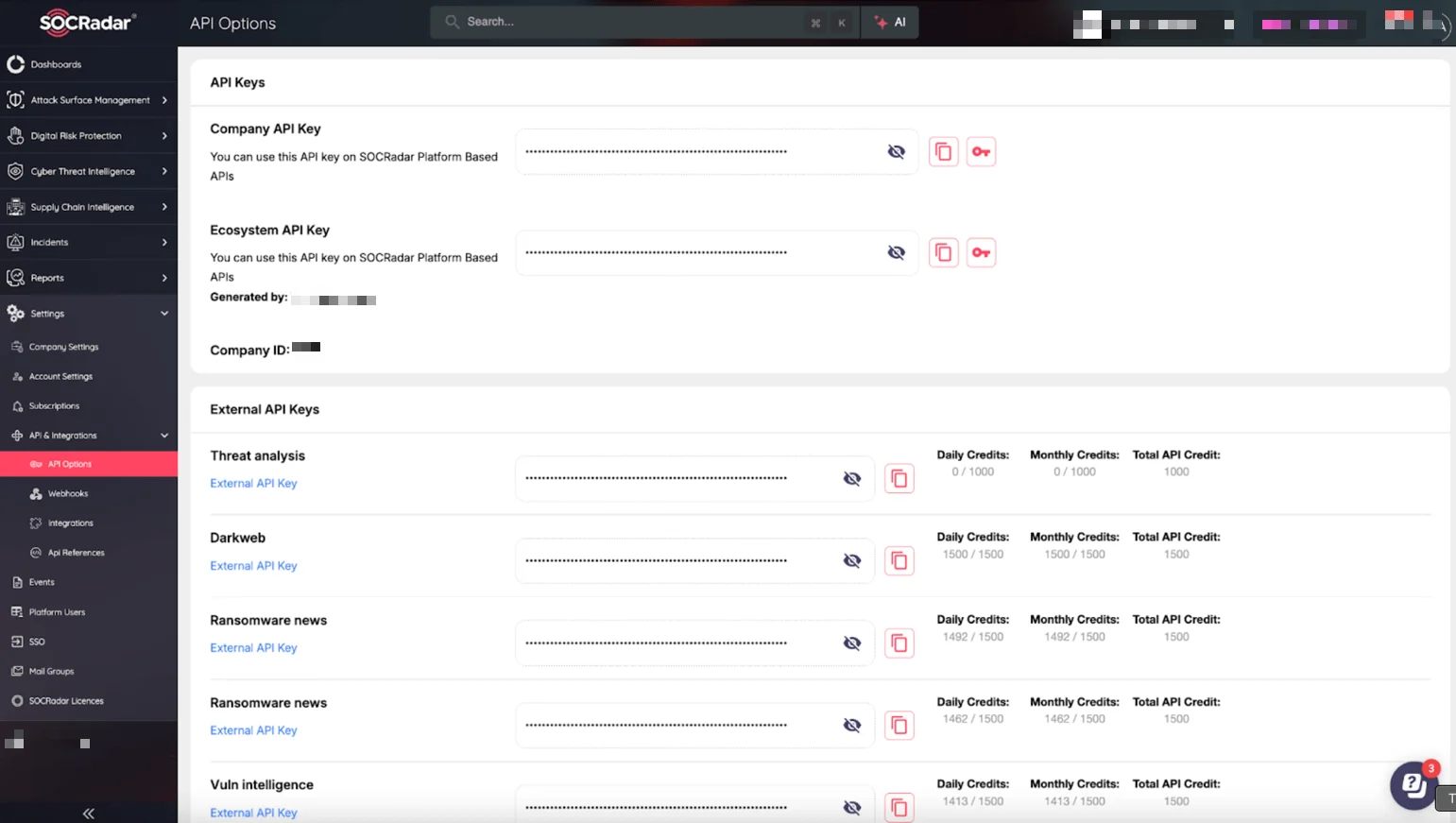1456x823 pixels.
Task: Copy the Ecosystem API Key
Action: pos(943,252)
